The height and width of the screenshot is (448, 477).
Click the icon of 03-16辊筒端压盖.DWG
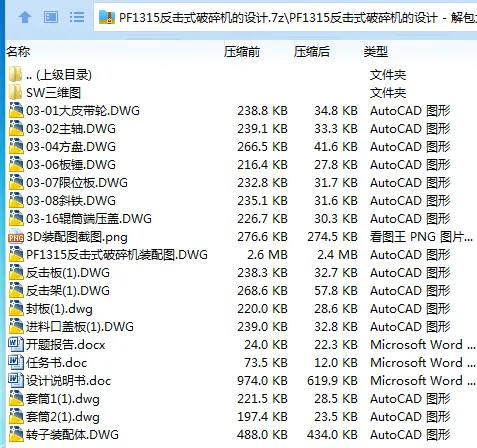16,218
